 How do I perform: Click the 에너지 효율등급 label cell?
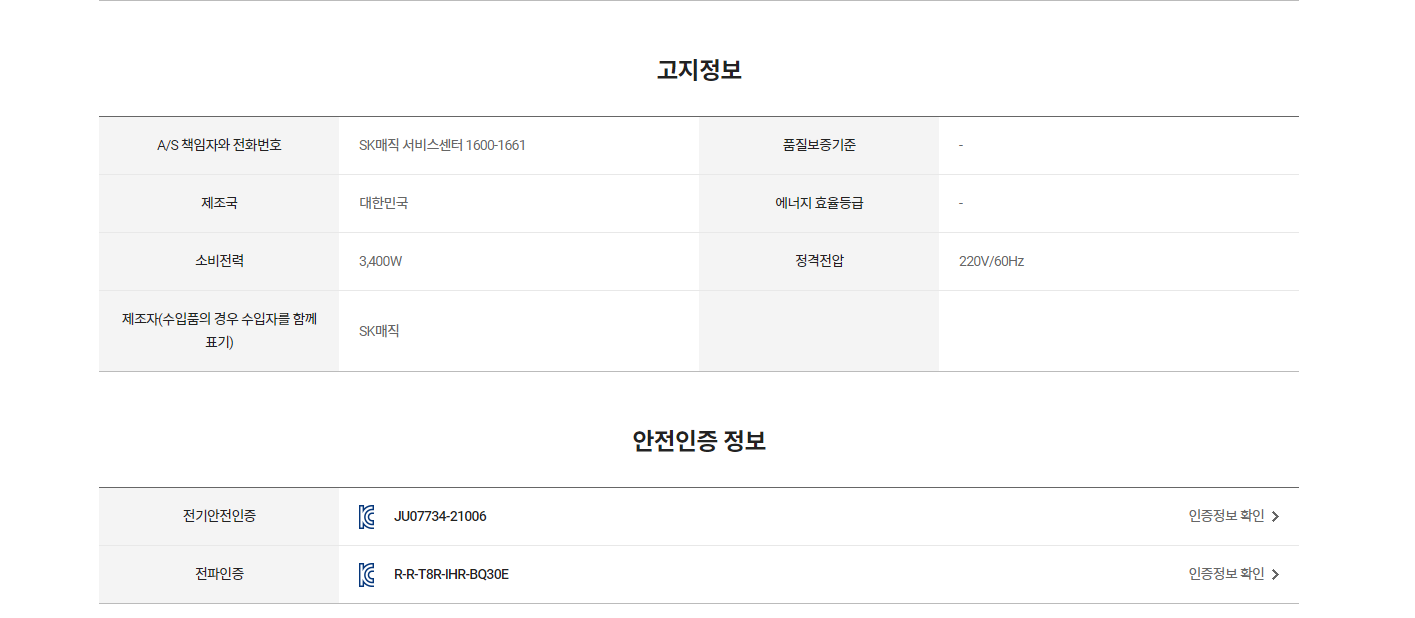tap(819, 204)
